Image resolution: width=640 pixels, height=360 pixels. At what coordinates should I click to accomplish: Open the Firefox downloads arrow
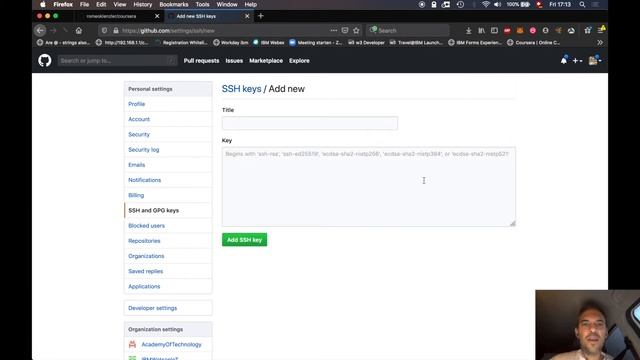[469, 31]
